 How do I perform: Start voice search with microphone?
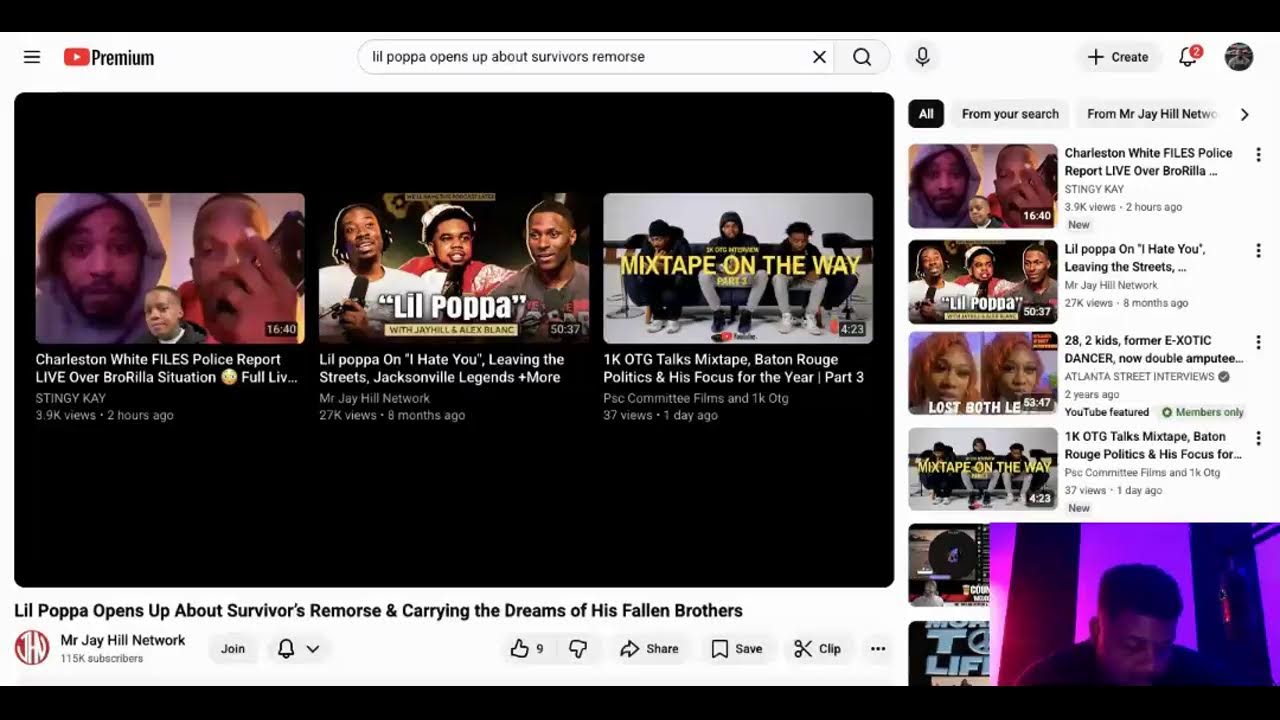(922, 57)
